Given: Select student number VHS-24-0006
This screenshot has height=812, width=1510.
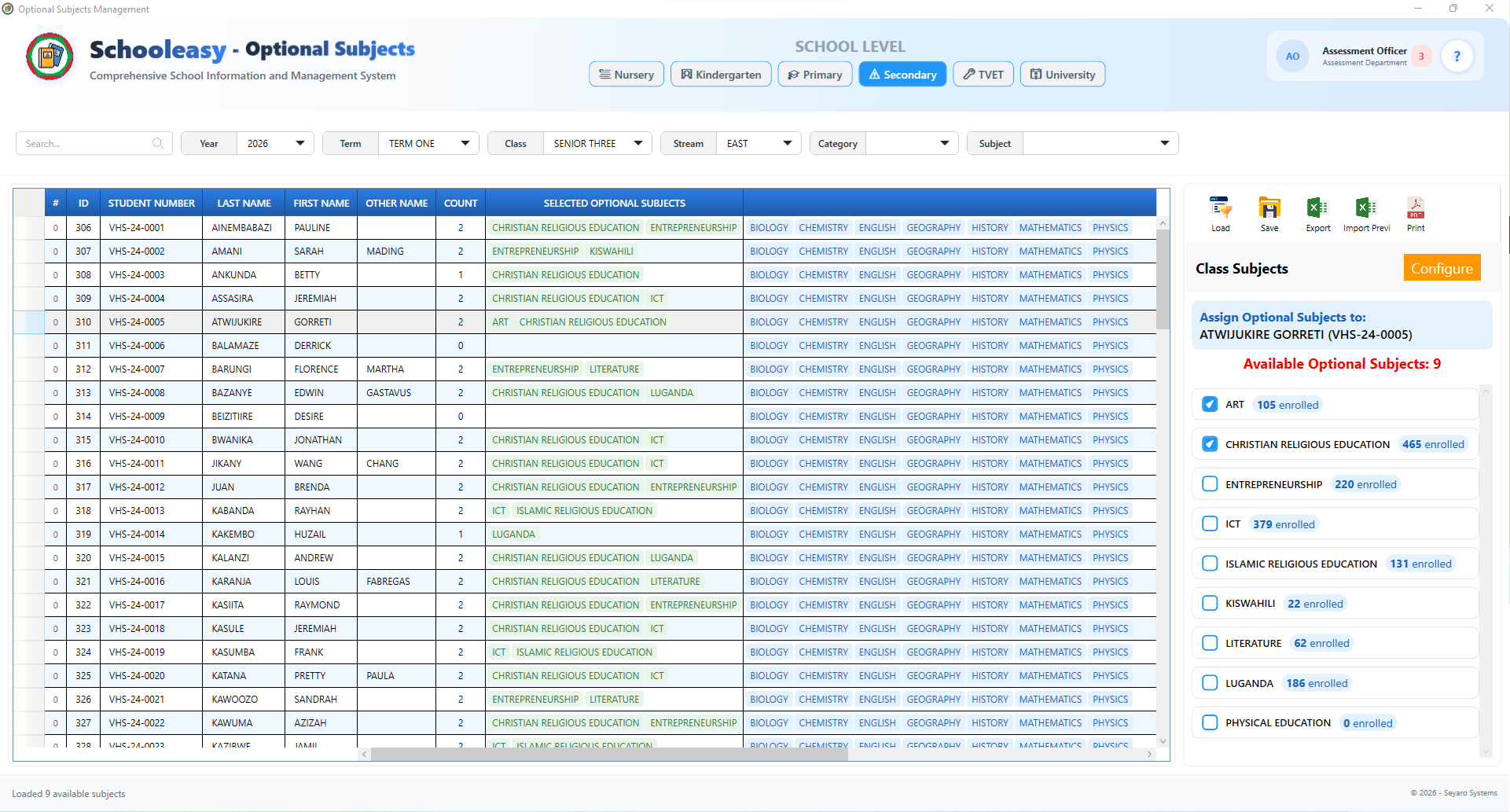Looking at the screenshot, I should (x=137, y=345).
